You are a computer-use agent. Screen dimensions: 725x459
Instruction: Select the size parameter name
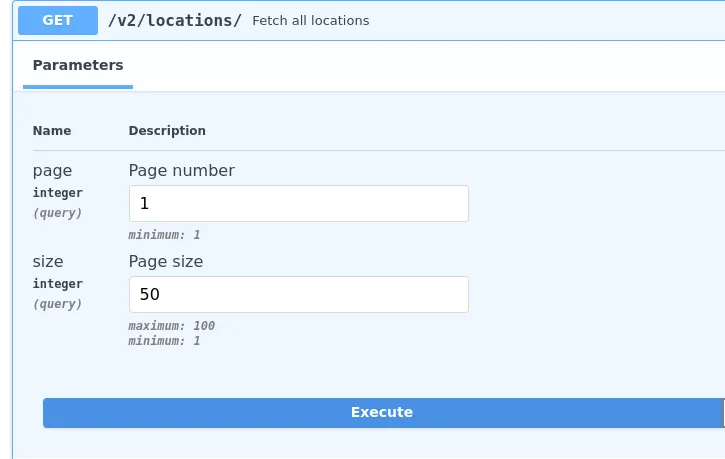pyautogui.click(x=48, y=262)
